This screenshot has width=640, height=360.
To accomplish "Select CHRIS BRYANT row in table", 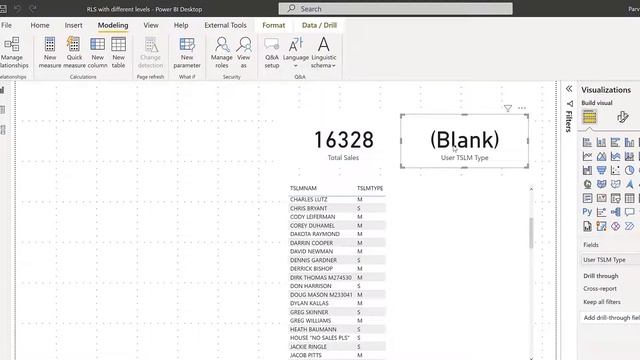I will pos(337,208).
